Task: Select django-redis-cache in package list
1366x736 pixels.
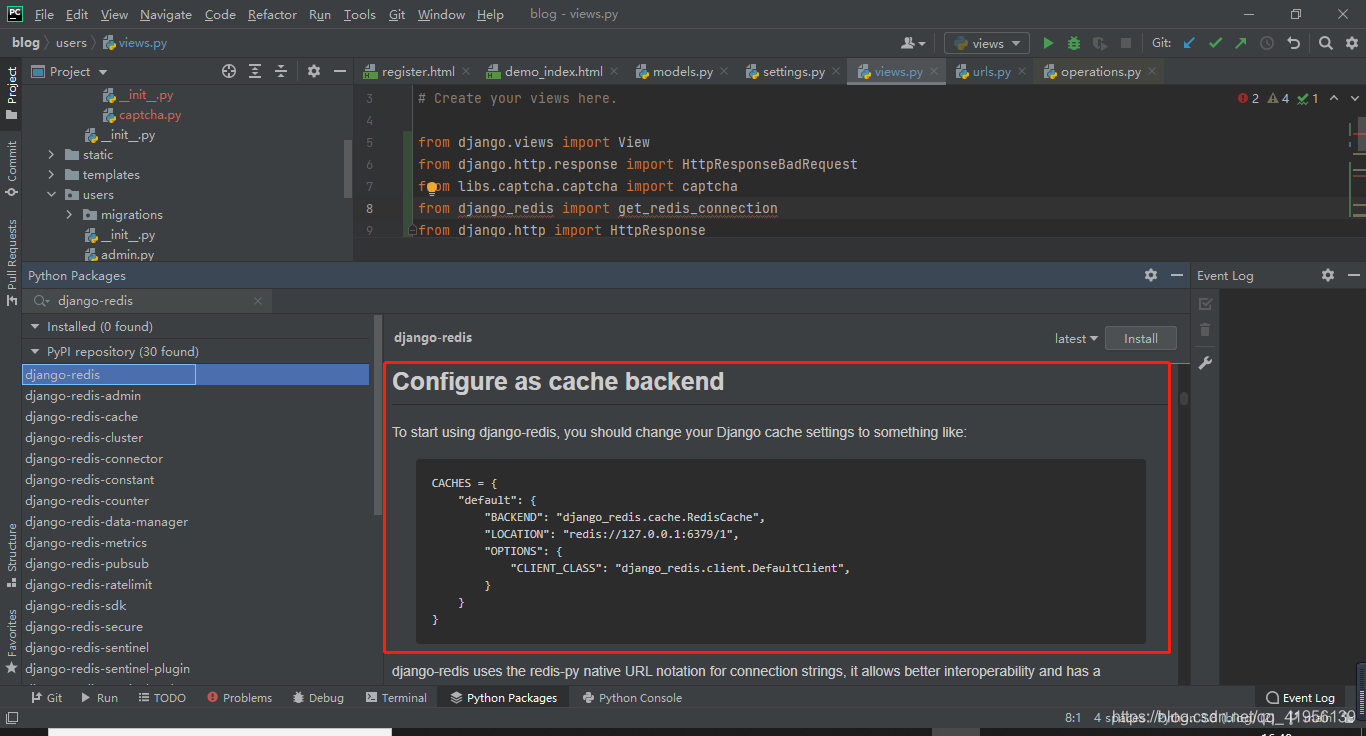Action: click(82, 417)
